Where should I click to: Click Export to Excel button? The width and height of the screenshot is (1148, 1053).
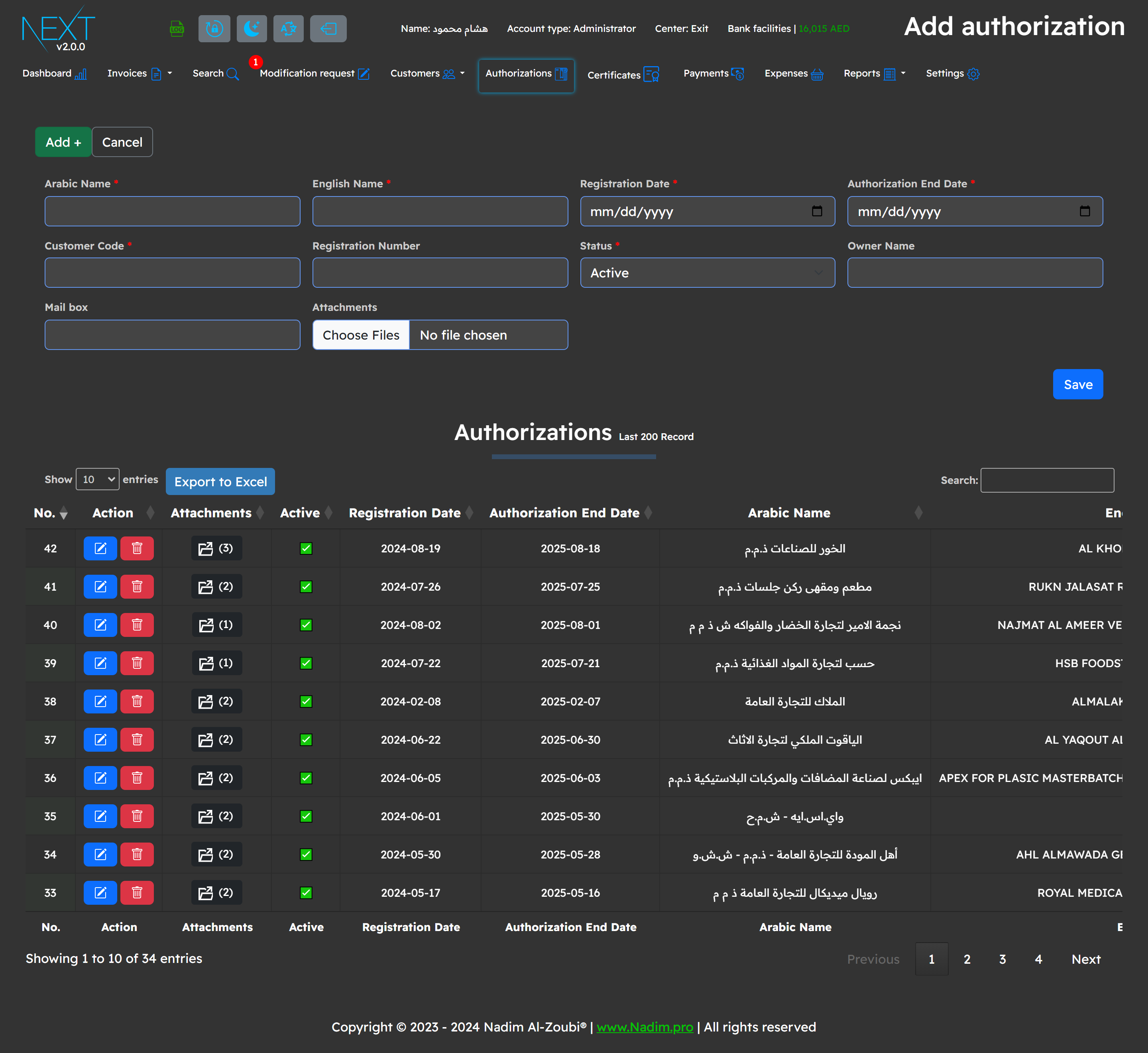point(220,481)
